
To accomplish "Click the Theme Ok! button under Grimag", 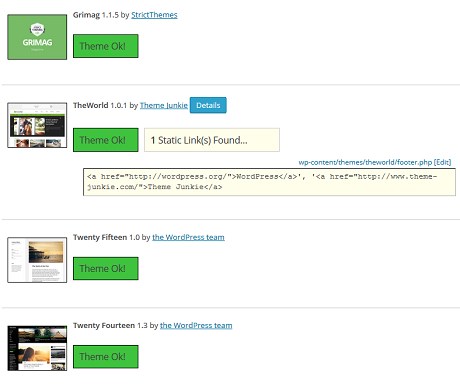I will pos(106,46).
